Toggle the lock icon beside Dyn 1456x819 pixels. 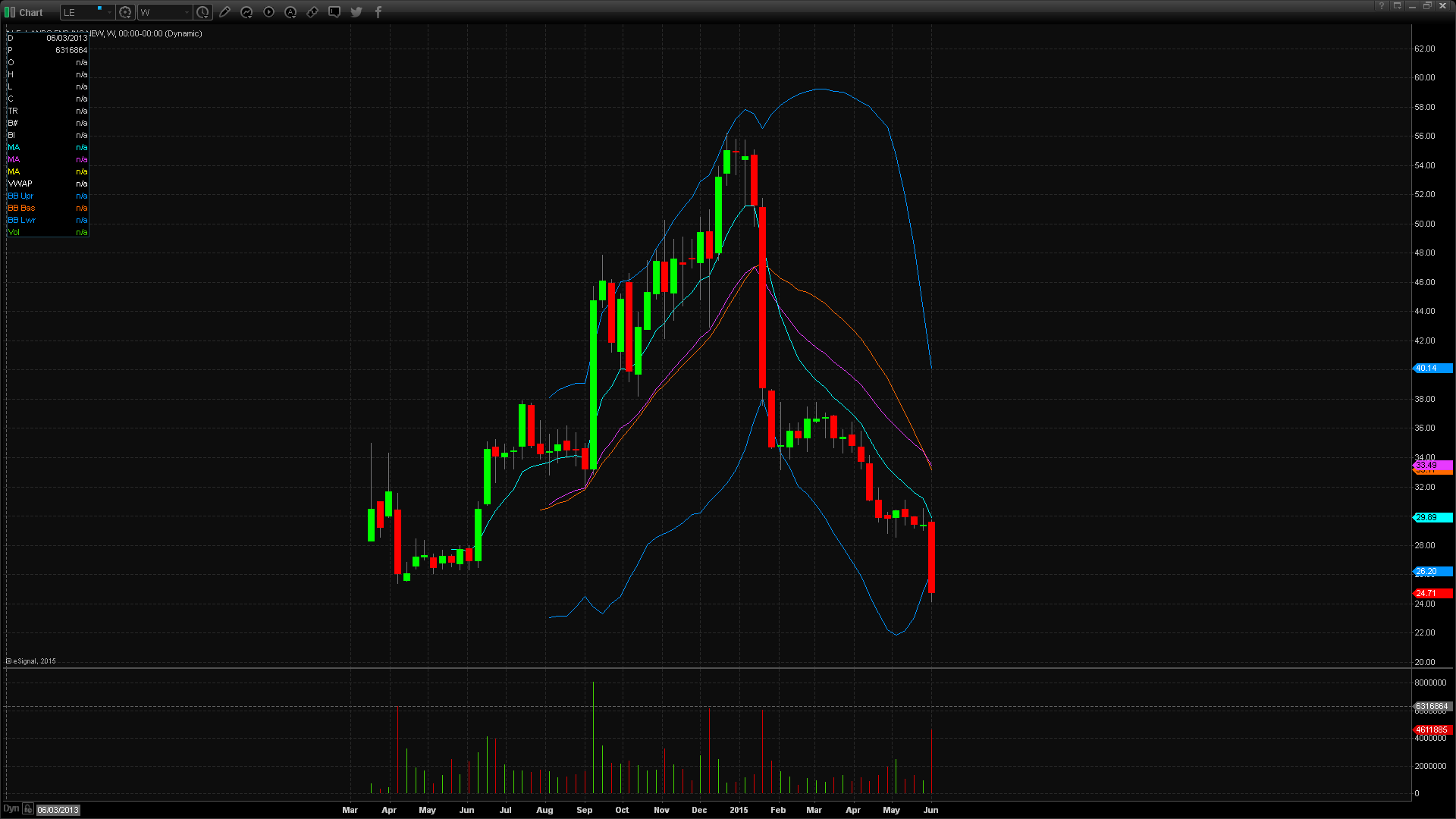point(28,809)
